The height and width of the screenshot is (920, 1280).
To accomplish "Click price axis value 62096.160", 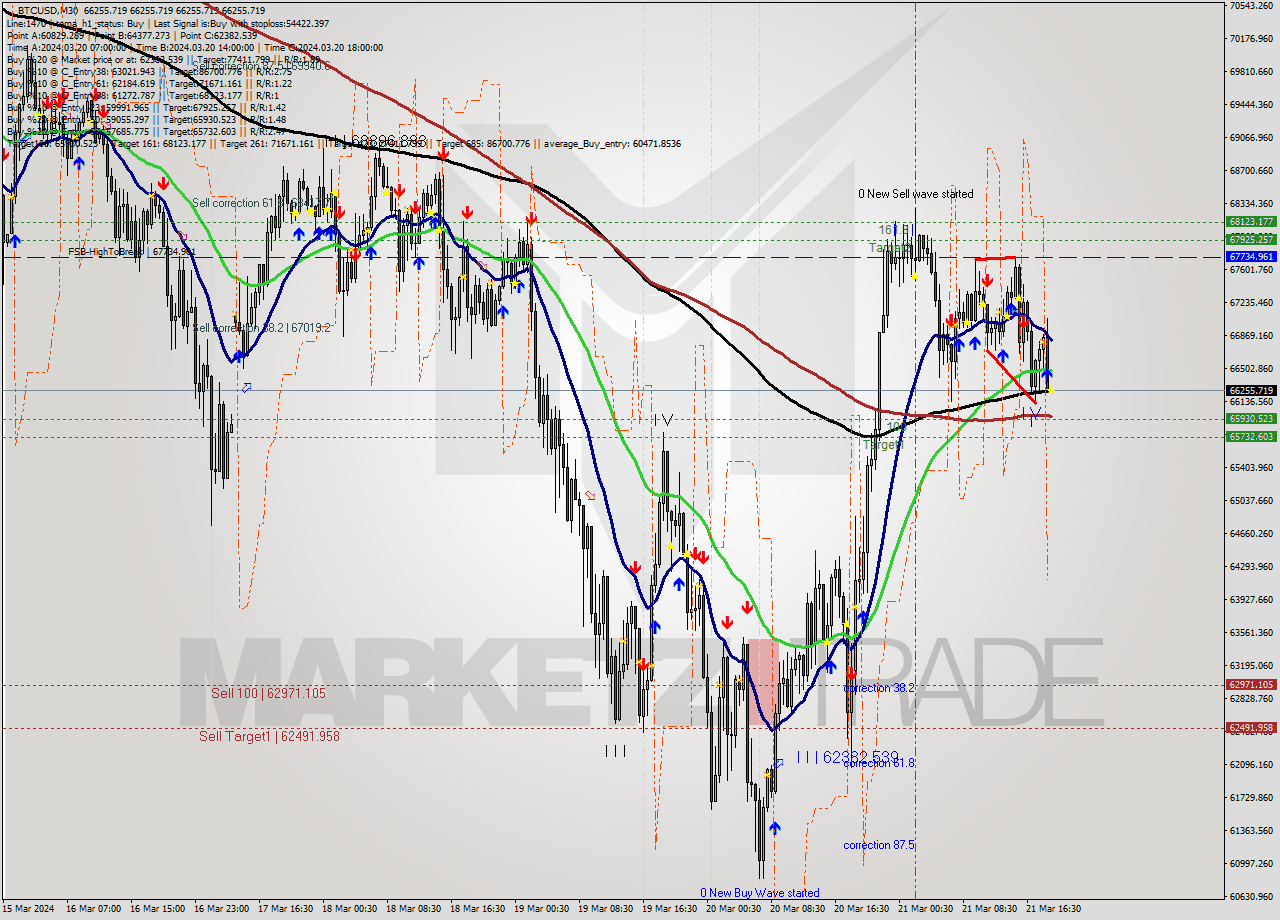I will pyautogui.click(x=1250, y=765).
